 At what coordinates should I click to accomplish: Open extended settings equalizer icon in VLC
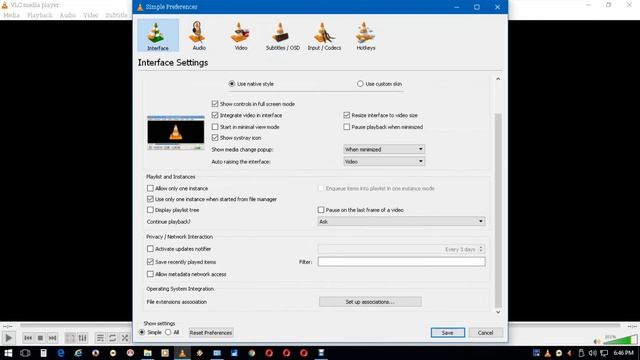[82, 338]
